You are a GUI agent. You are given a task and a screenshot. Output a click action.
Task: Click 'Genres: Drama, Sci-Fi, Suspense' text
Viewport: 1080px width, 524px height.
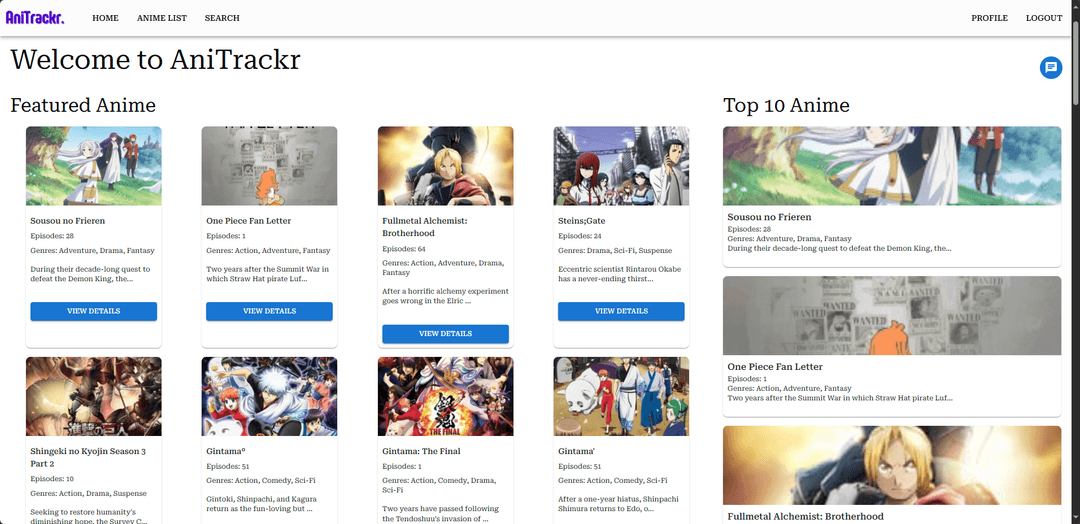click(x=615, y=251)
